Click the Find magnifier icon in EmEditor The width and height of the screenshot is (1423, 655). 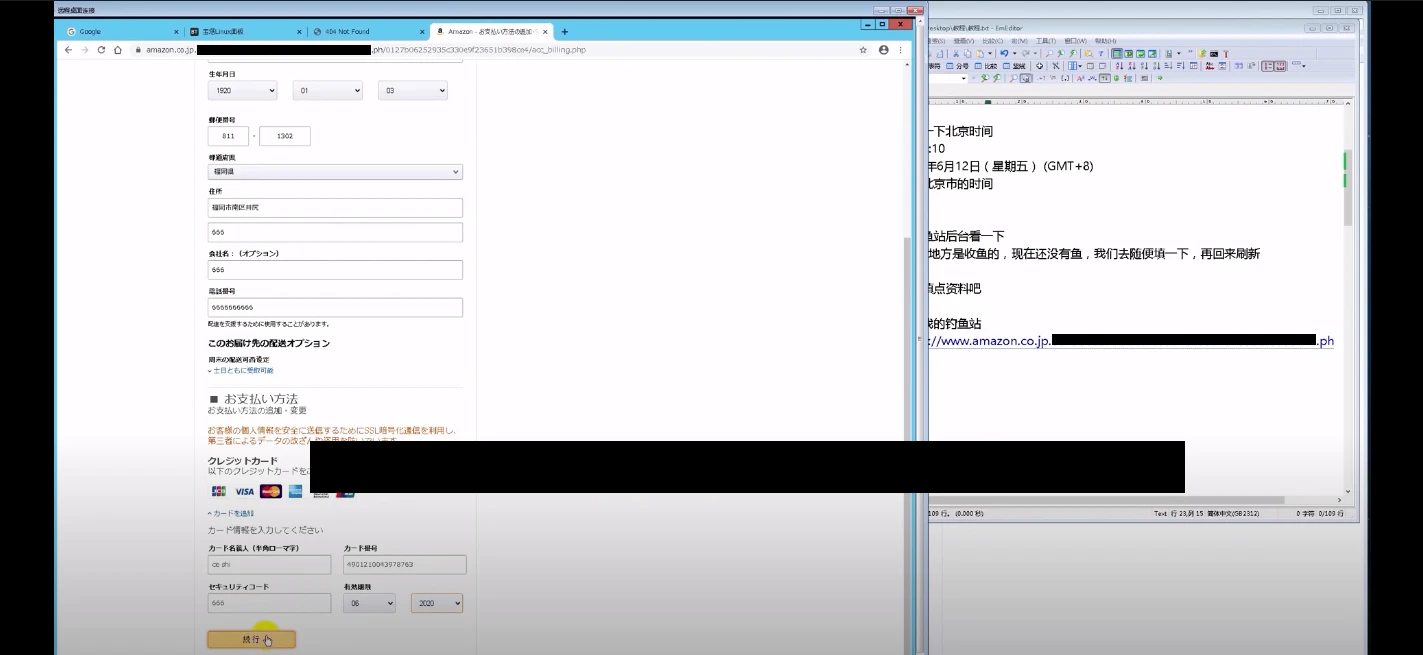[1049, 53]
